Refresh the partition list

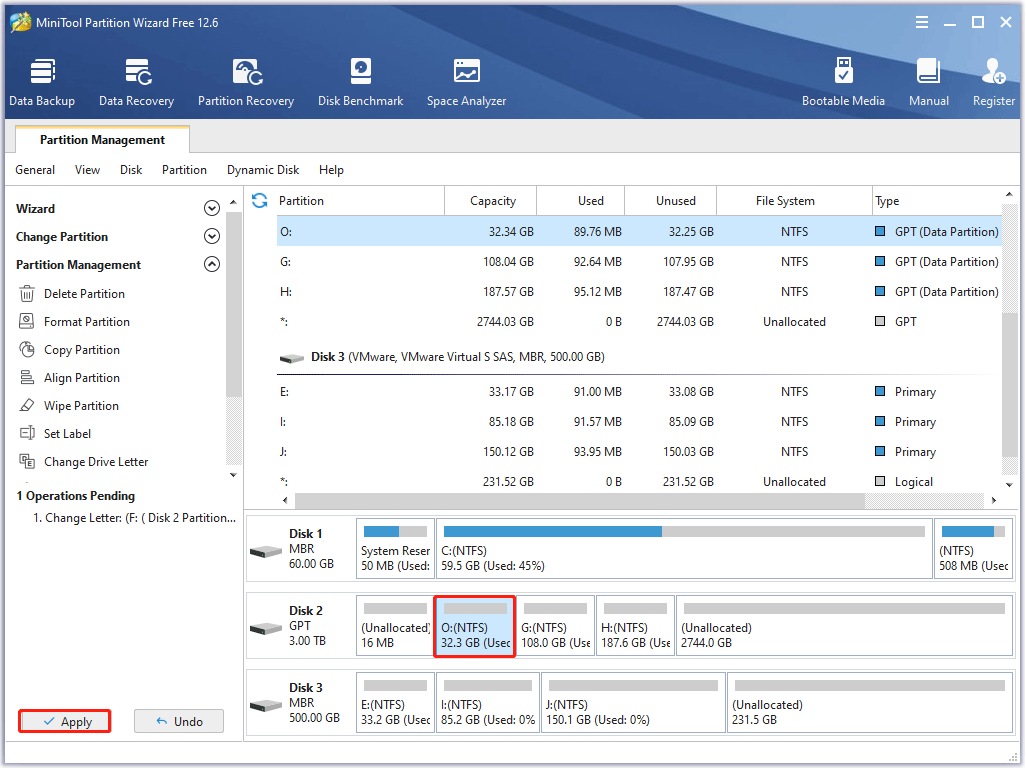coord(259,200)
